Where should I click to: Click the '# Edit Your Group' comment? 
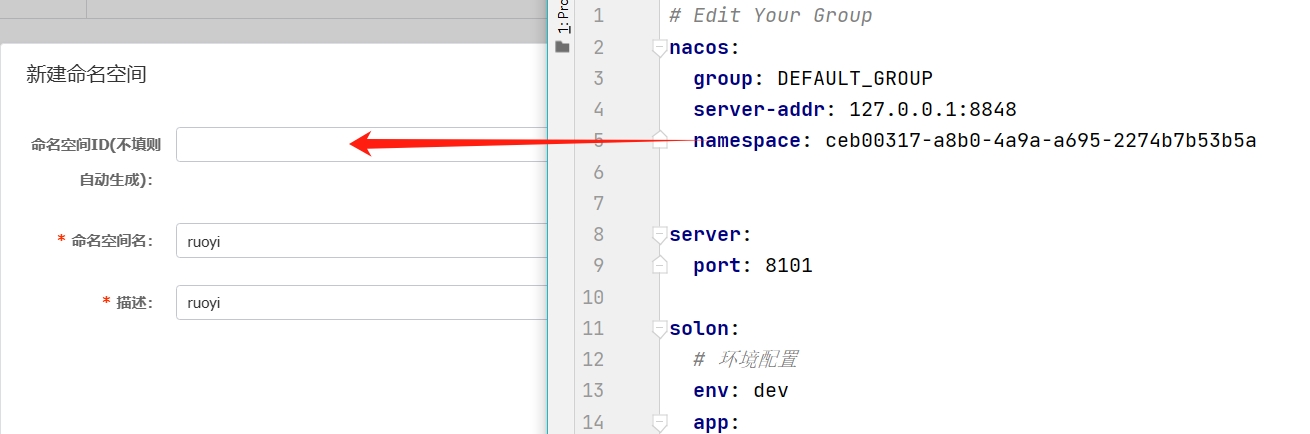(x=771, y=16)
